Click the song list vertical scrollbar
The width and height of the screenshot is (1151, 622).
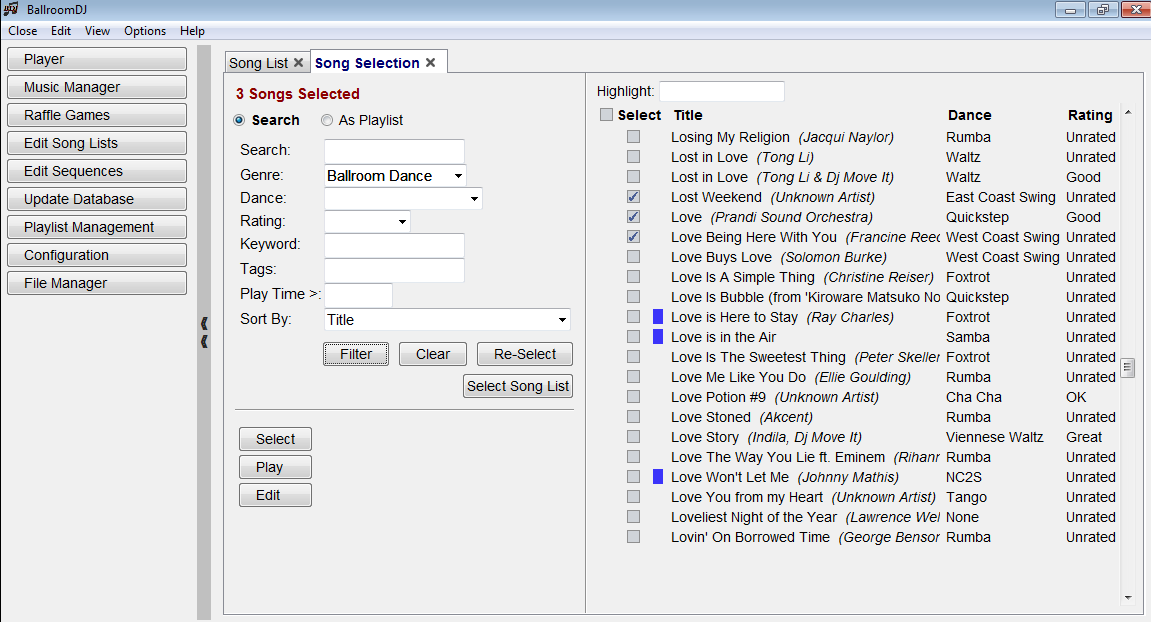(1128, 368)
